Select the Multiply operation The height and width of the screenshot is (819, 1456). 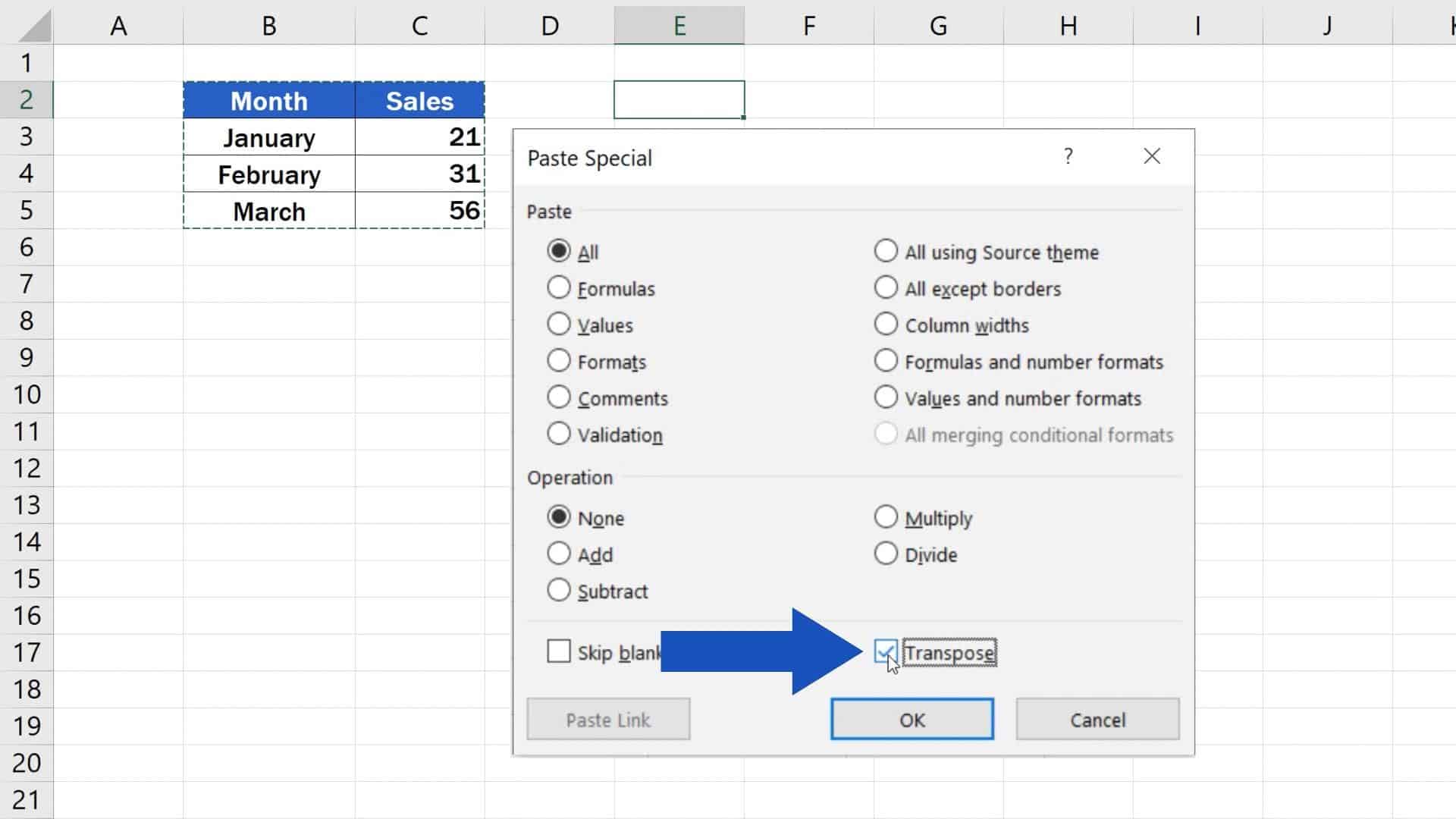886,516
